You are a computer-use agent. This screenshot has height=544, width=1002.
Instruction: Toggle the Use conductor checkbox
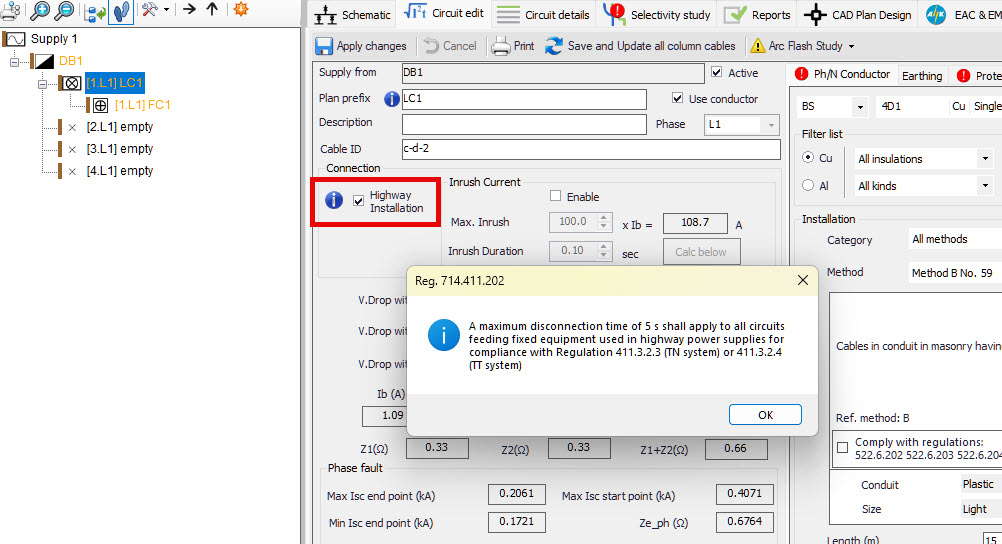tap(678, 99)
